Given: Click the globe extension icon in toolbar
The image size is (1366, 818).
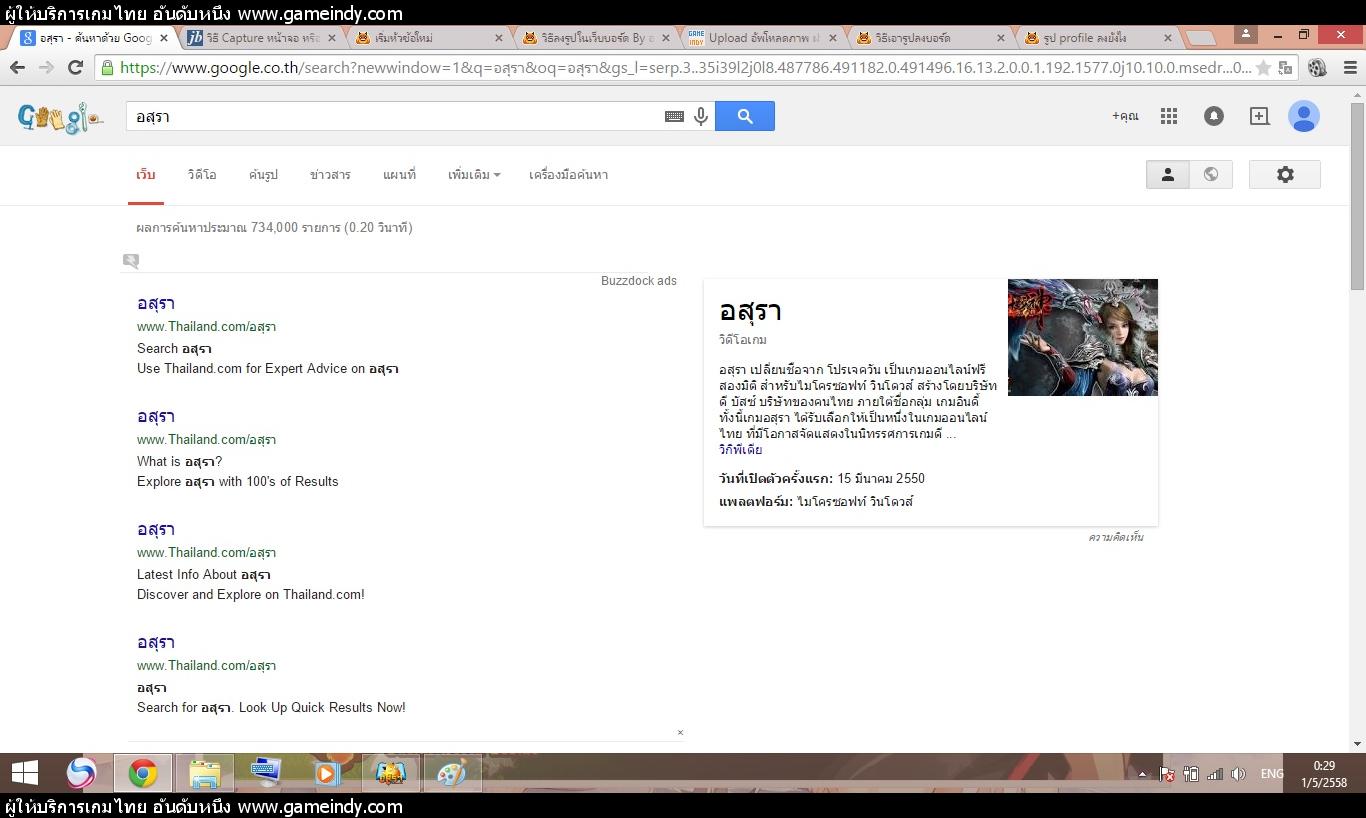Looking at the screenshot, I should (x=1286, y=68).
